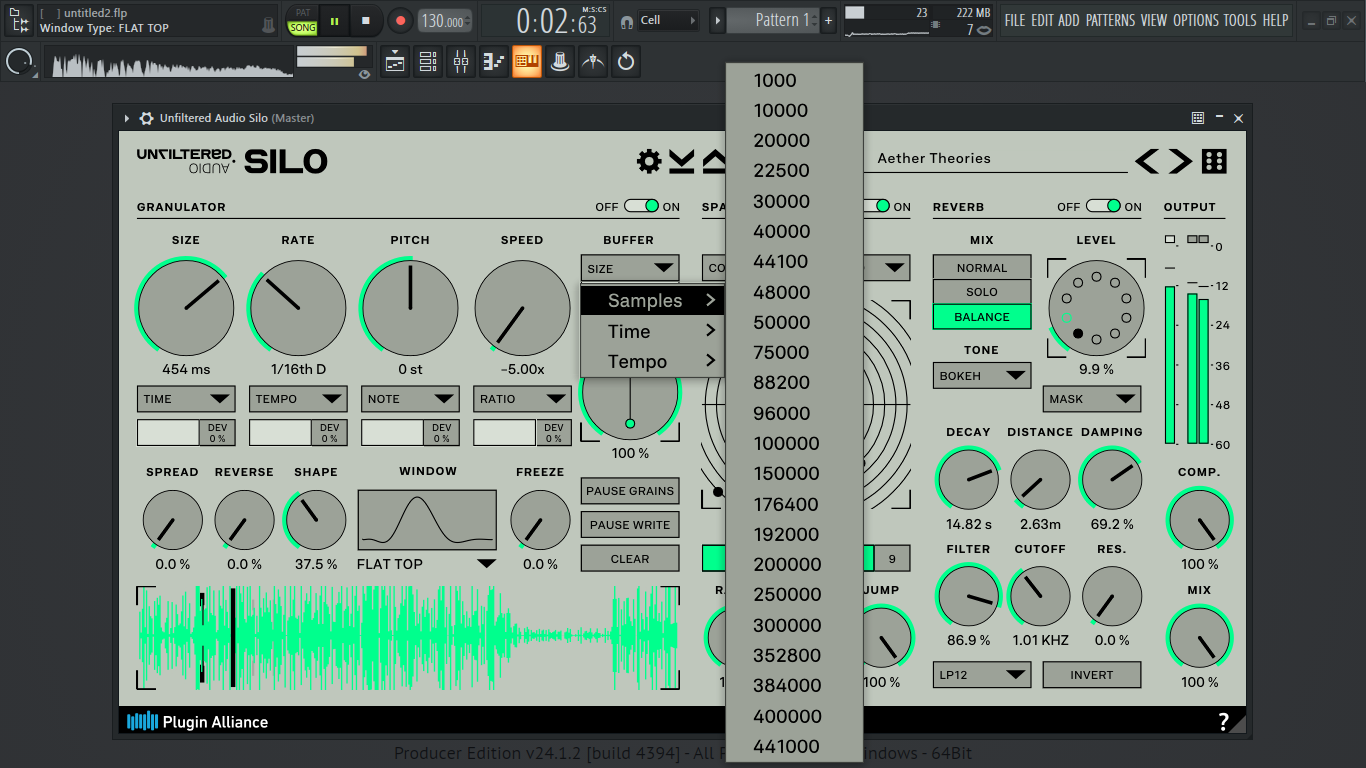Viewport: 1366px width, 768px height.
Task: Open the TEMPO dropdown under Rate
Action: tap(298, 399)
